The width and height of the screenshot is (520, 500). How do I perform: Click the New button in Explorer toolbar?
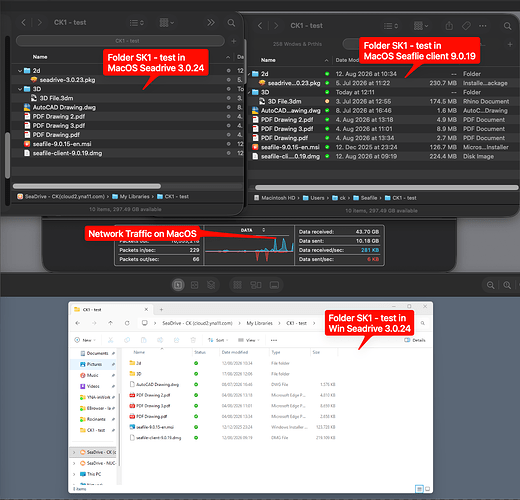85,340
